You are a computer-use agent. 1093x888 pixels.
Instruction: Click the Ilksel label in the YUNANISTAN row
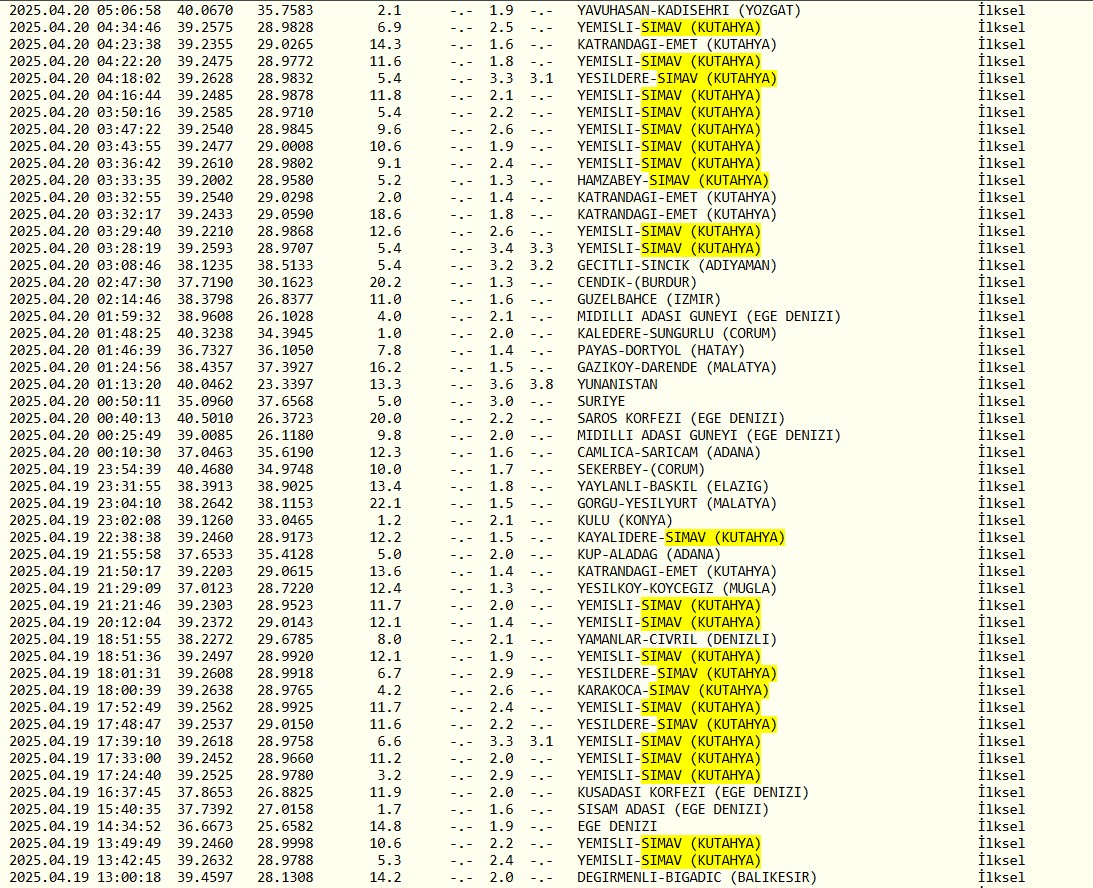click(1002, 384)
